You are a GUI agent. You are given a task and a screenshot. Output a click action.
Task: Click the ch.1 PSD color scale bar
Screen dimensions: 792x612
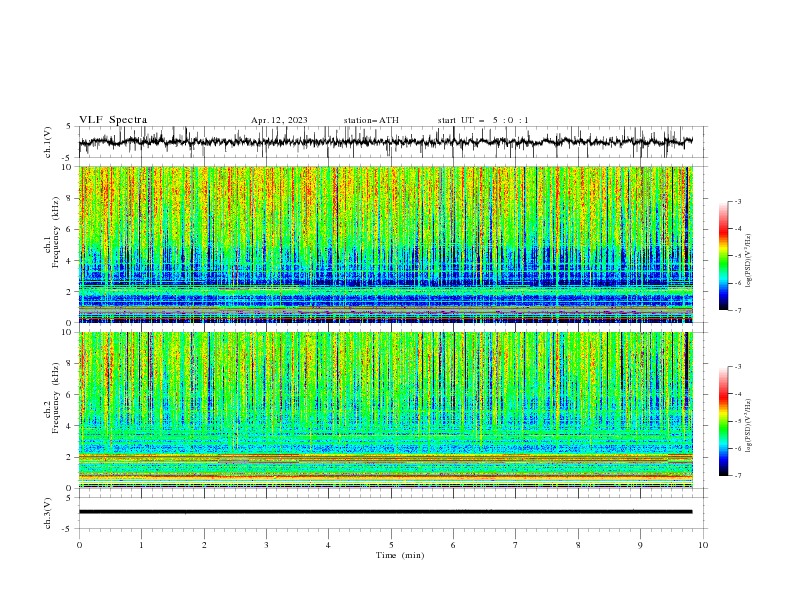(724, 256)
